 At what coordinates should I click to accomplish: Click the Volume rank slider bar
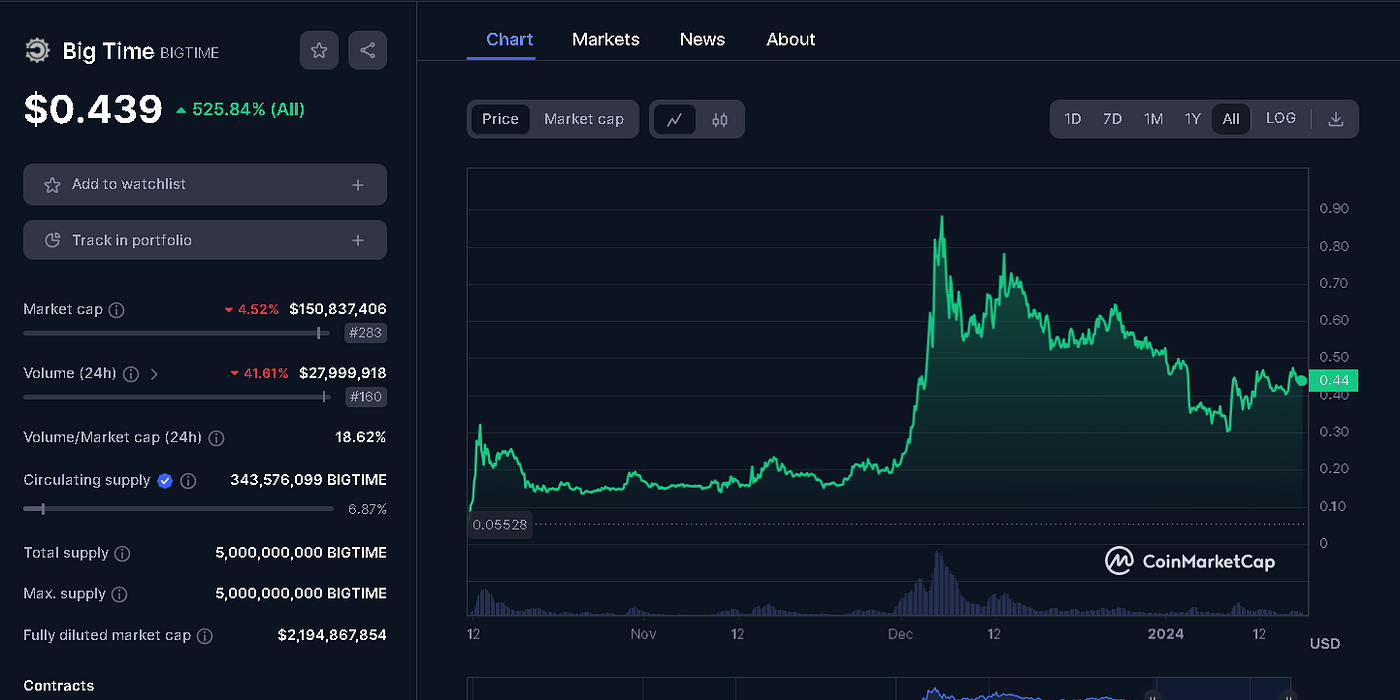[178, 397]
